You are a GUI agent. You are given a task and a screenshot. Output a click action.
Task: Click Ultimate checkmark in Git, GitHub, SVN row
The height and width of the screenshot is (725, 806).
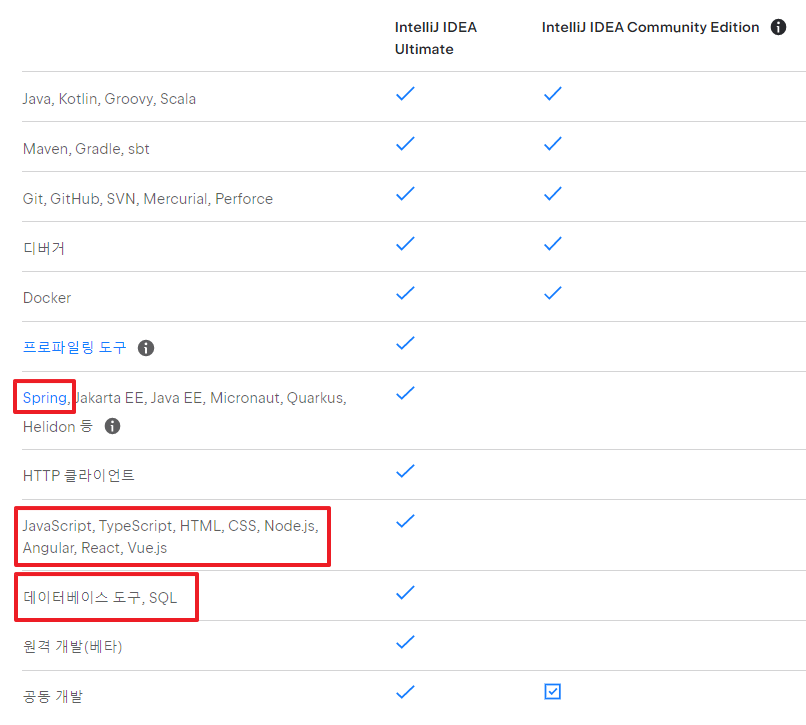point(405,194)
